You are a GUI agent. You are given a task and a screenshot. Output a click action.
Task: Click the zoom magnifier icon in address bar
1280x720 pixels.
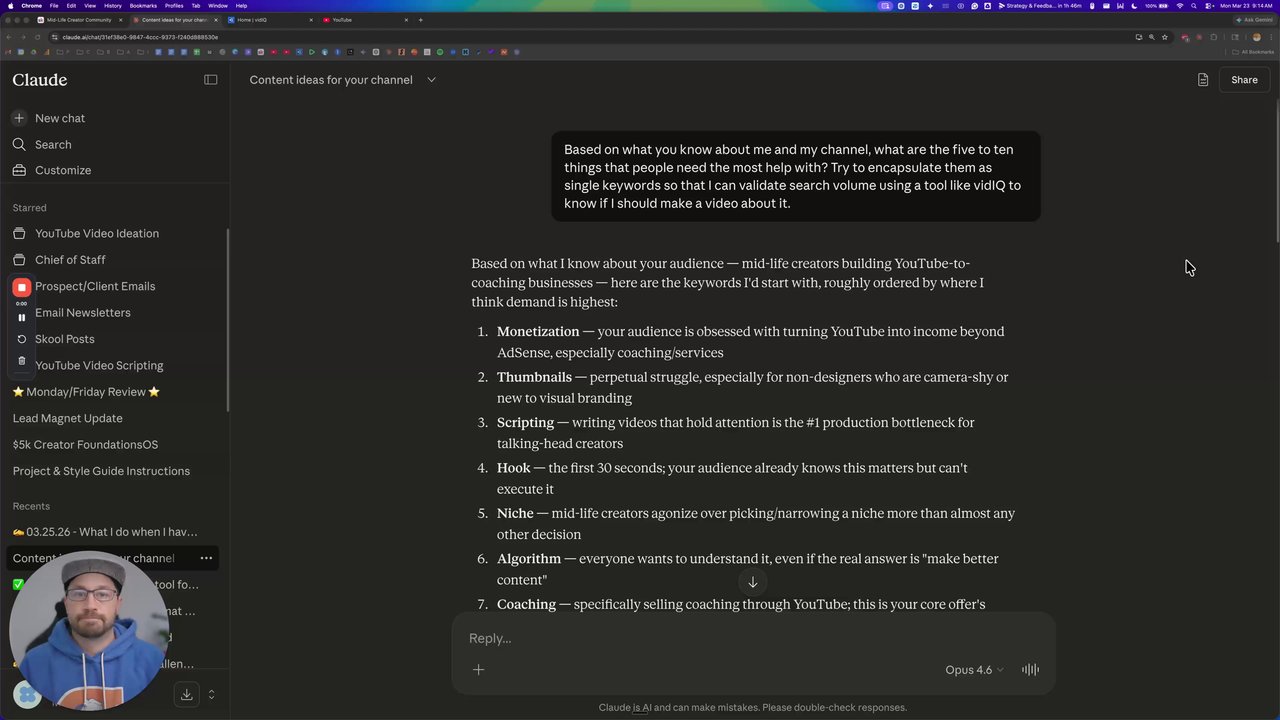pos(1151,37)
